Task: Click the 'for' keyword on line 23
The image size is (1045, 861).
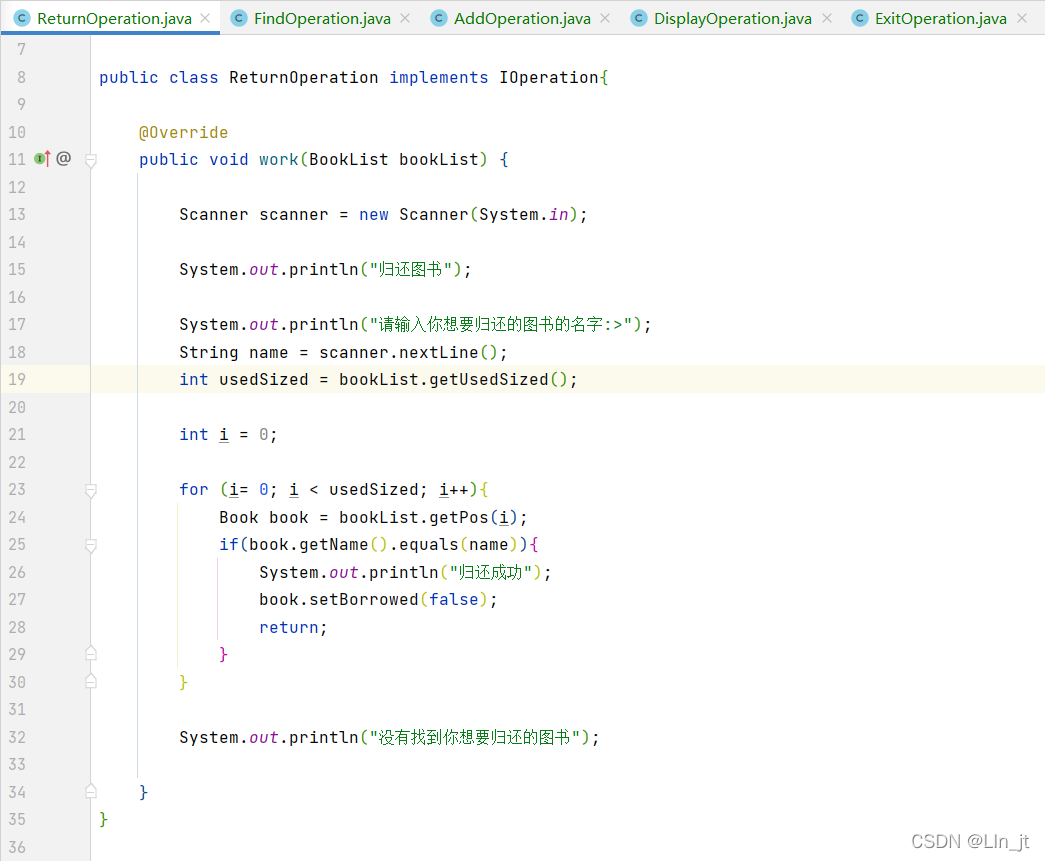Action: point(194,490)
